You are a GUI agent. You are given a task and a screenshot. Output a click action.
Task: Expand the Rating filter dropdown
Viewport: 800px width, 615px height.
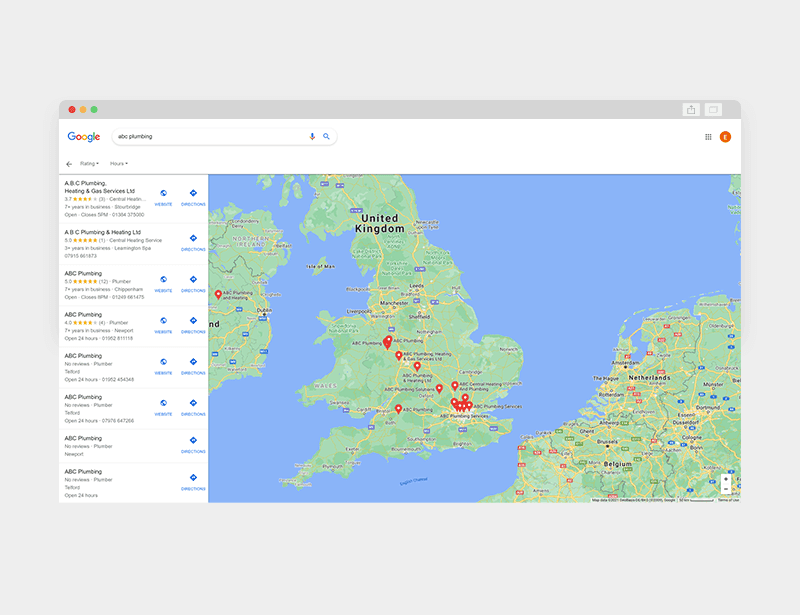[89, 163]
